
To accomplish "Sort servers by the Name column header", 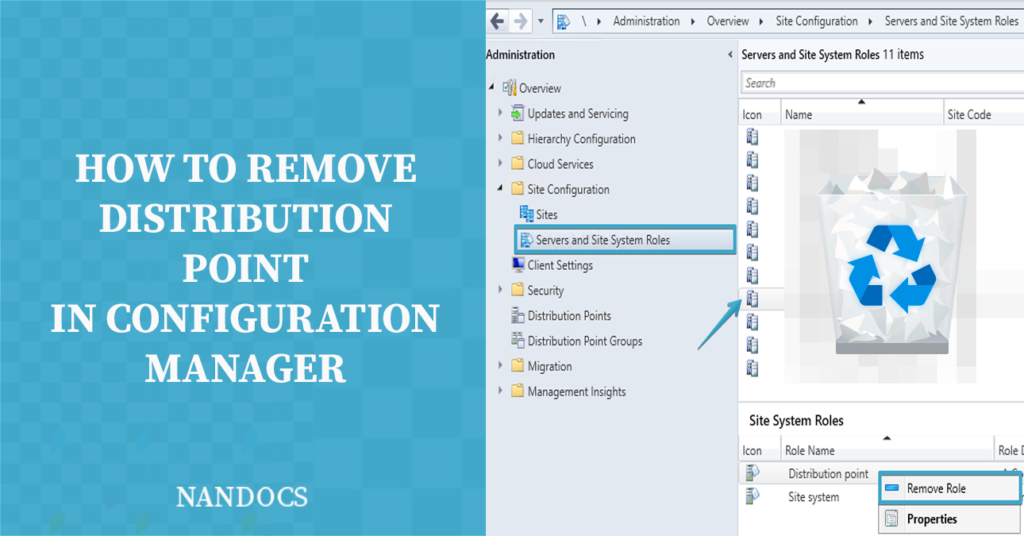I will [x=862, y=112].
